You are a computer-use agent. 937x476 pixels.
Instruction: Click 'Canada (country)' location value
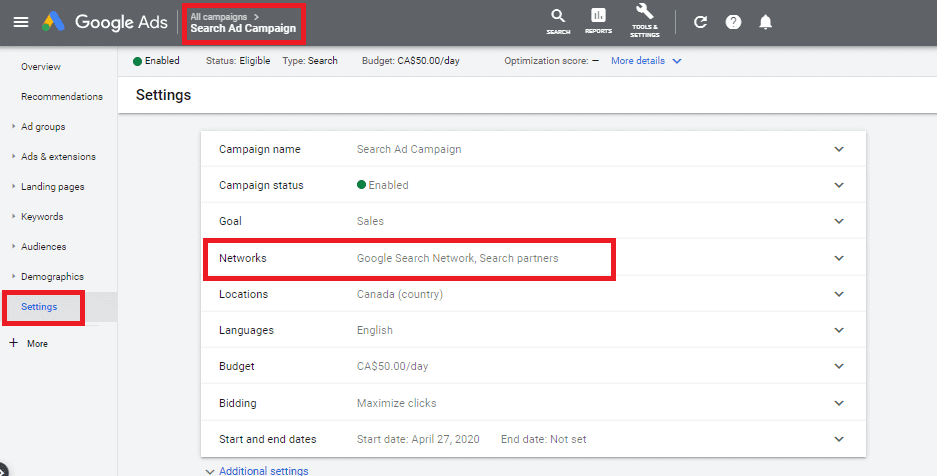(x=400, y=294)
